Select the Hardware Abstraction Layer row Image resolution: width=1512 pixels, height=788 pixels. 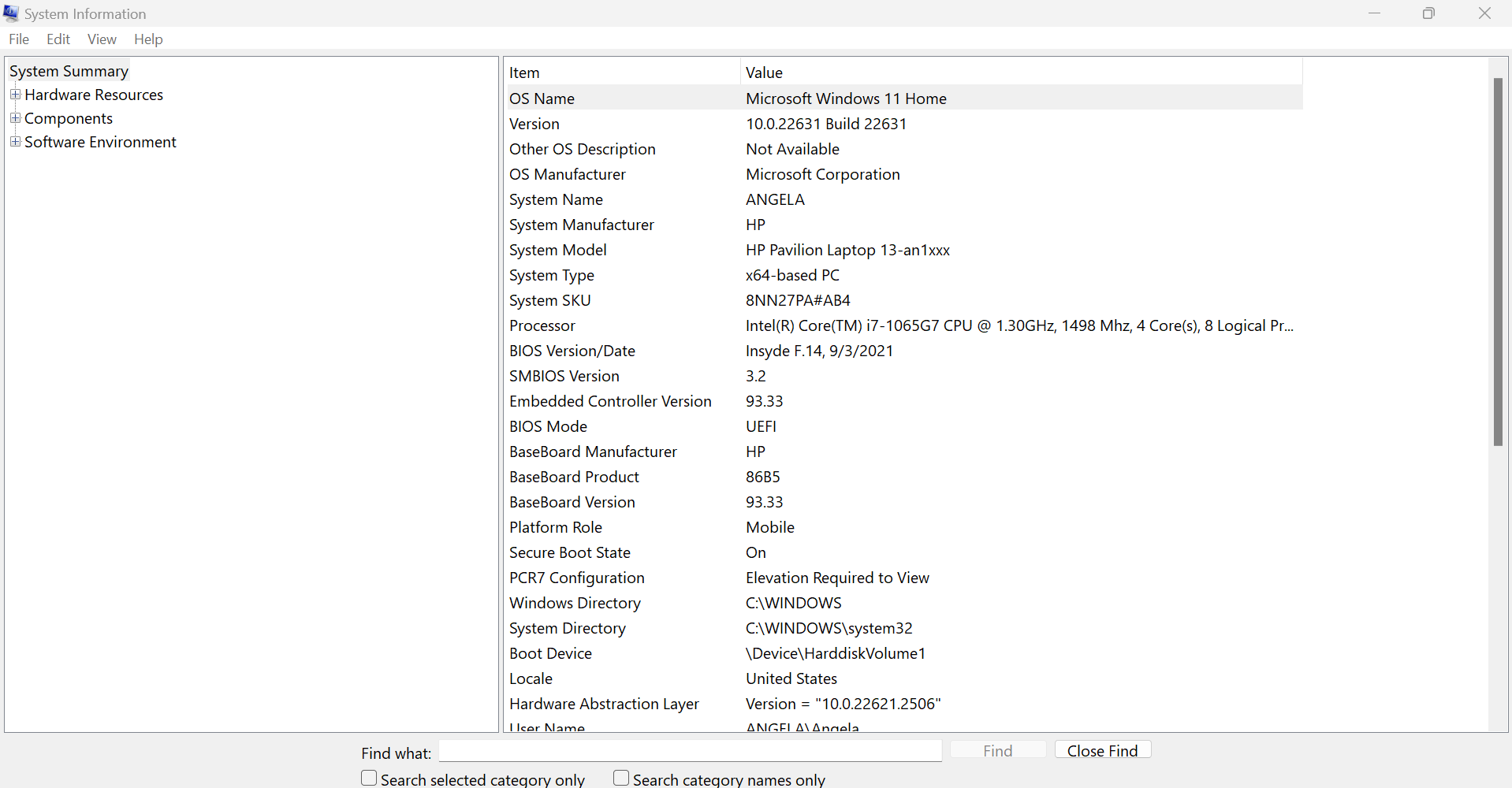903,704
